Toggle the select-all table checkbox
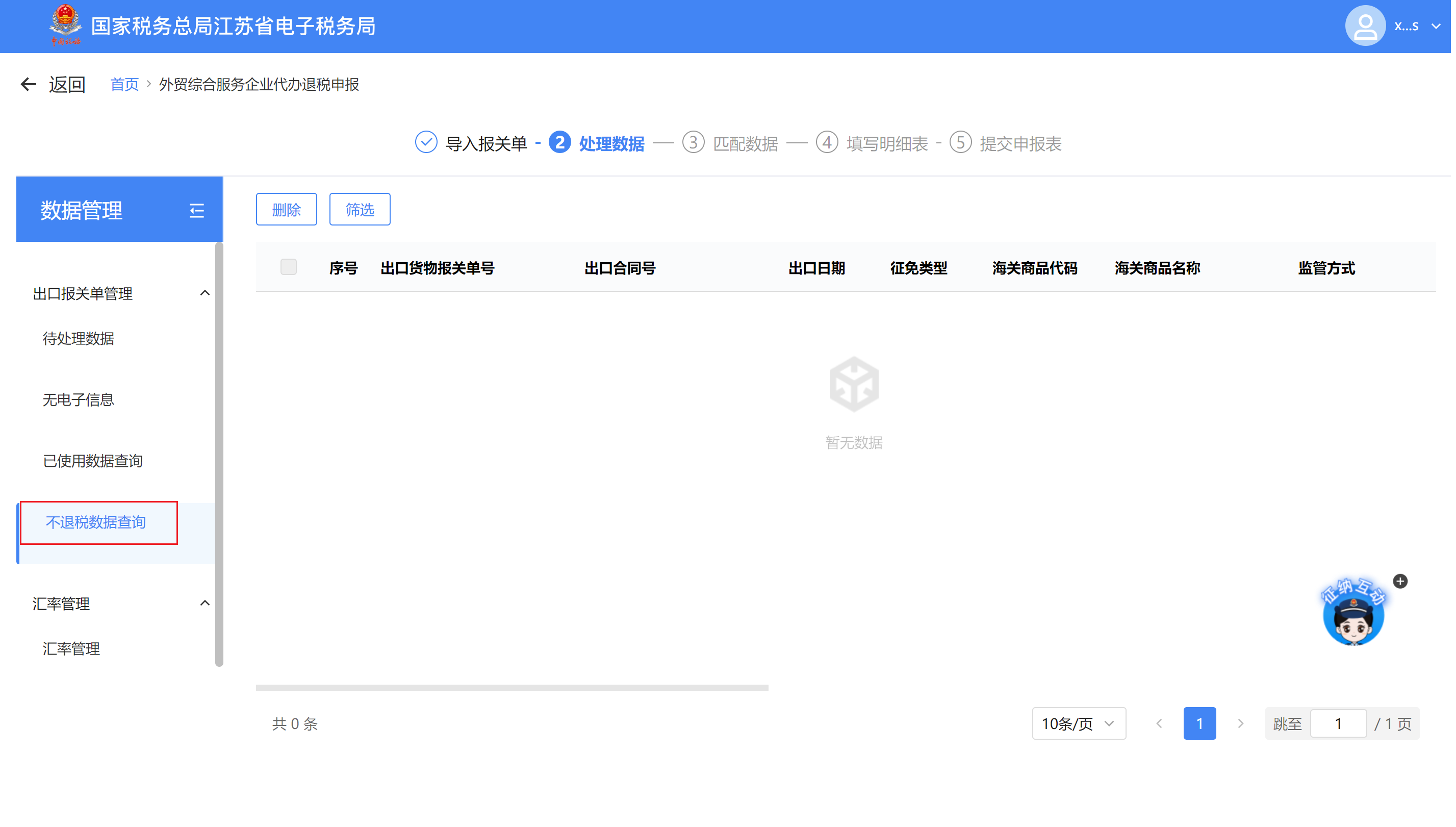Screen dimensions: 1456x827 [290, 267]
